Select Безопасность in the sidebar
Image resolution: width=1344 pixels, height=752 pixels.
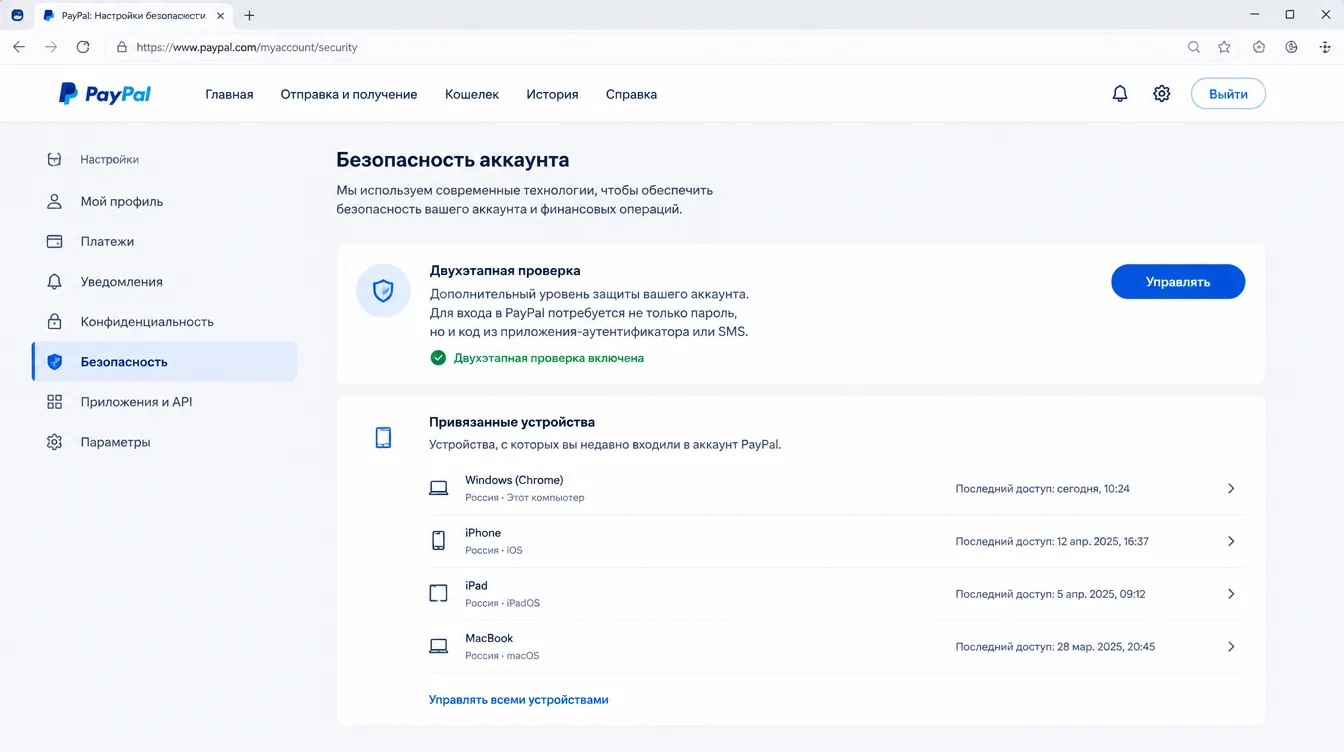coord(165,362)
